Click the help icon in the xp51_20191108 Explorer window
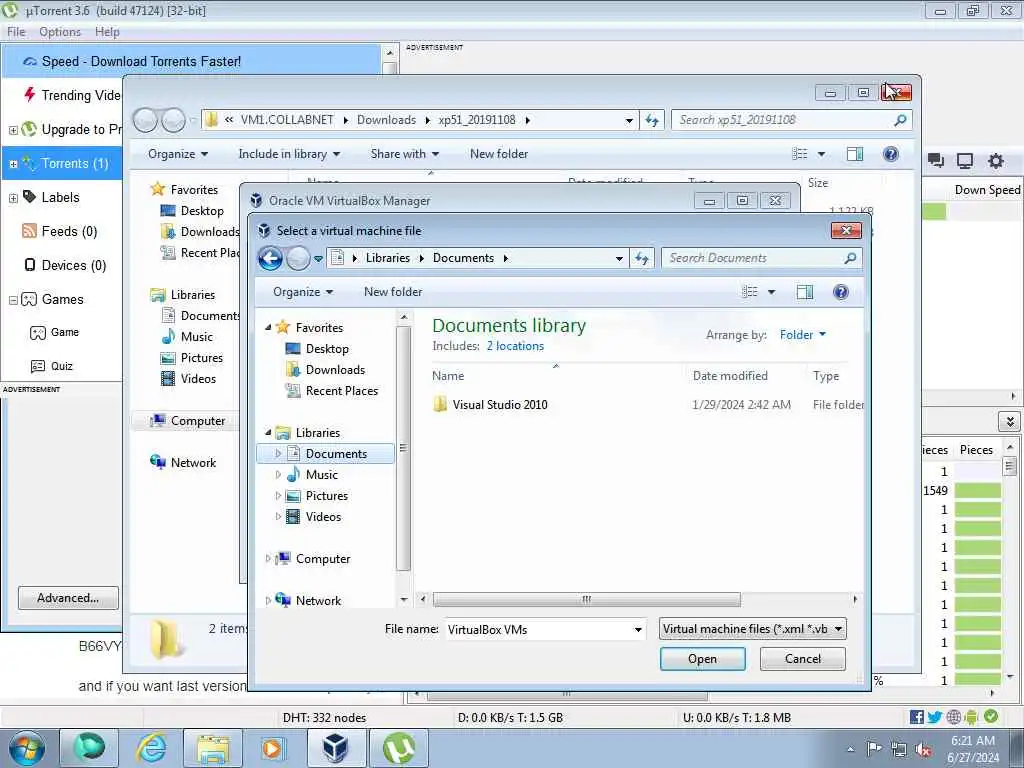The width and height of the screenshot is (1024, 768). tap(891, 154)
